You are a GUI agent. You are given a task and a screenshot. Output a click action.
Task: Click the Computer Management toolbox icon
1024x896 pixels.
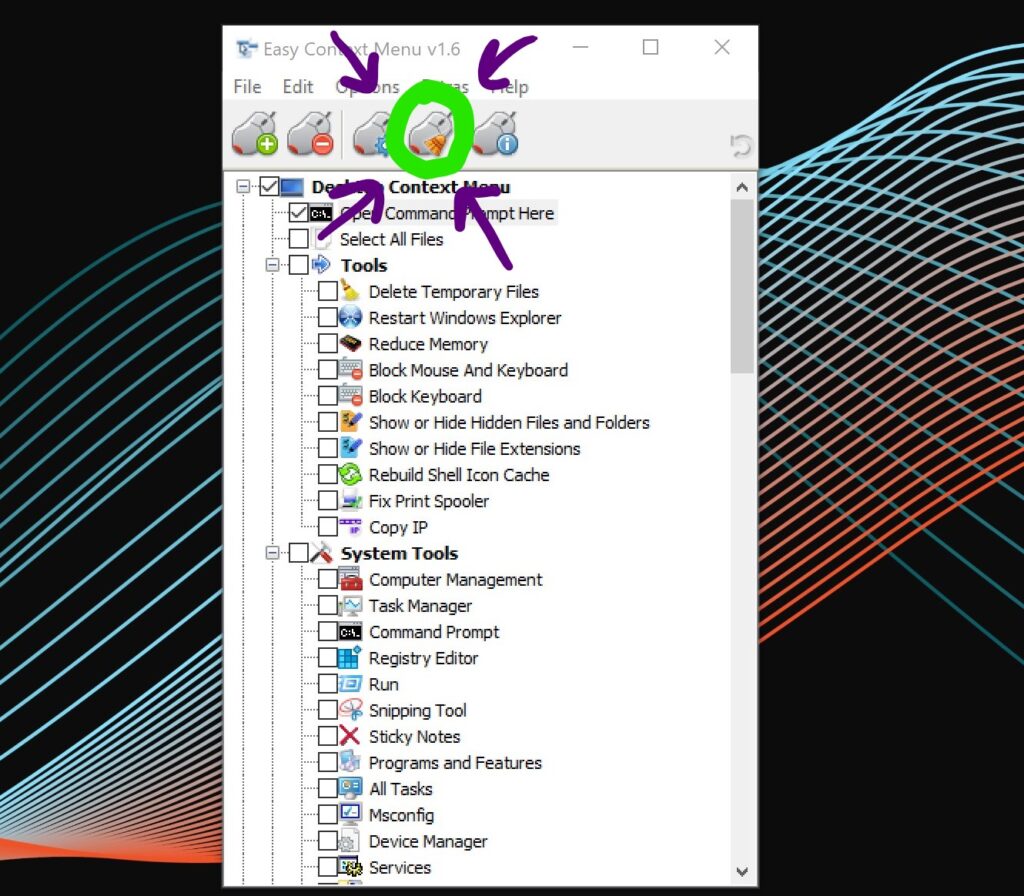pyautogui.click(x=351, y=579)
